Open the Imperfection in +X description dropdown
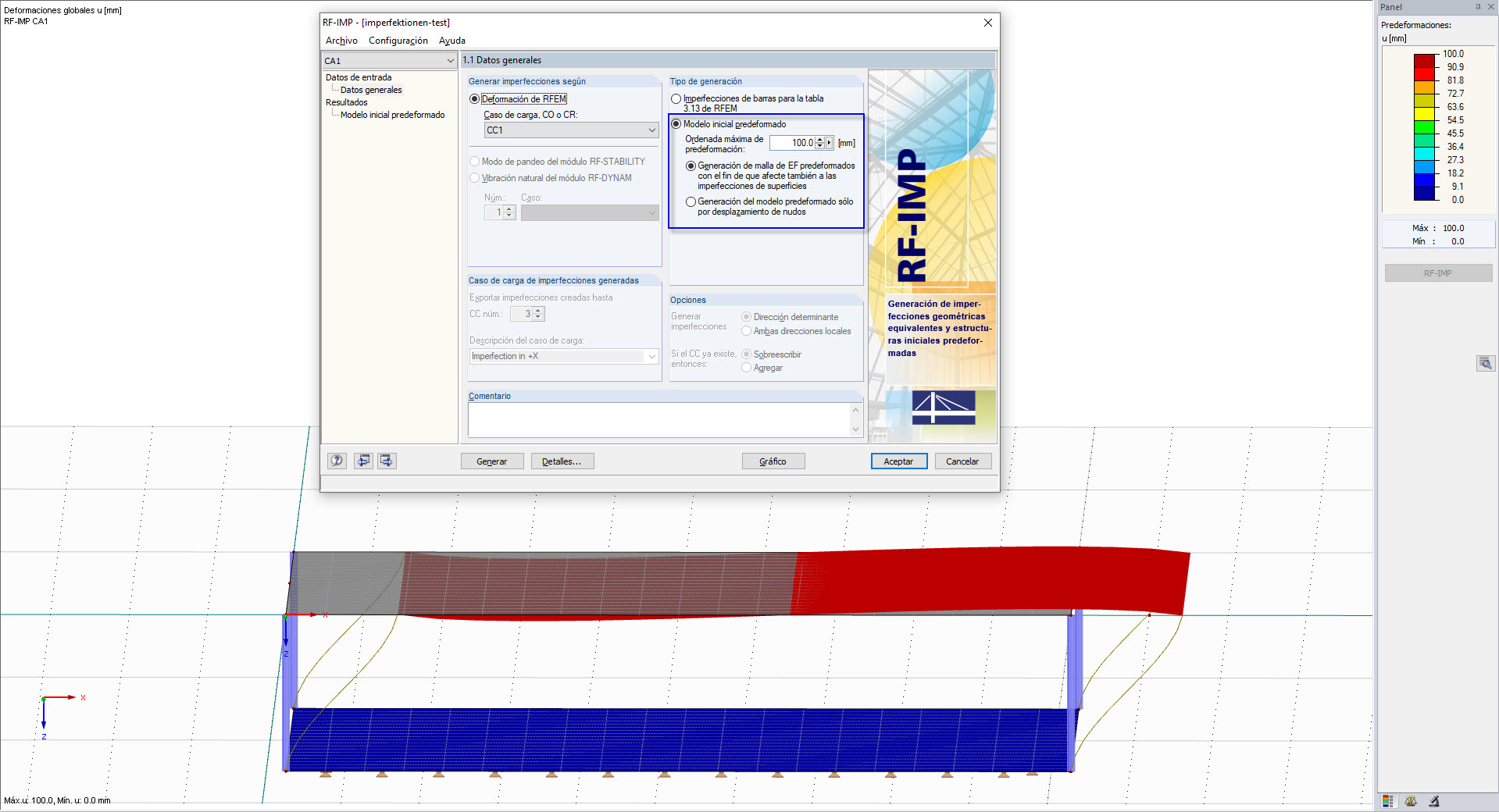Image resolution: width=1499 pixels, height=812 pixels. [x=564, y=356]
